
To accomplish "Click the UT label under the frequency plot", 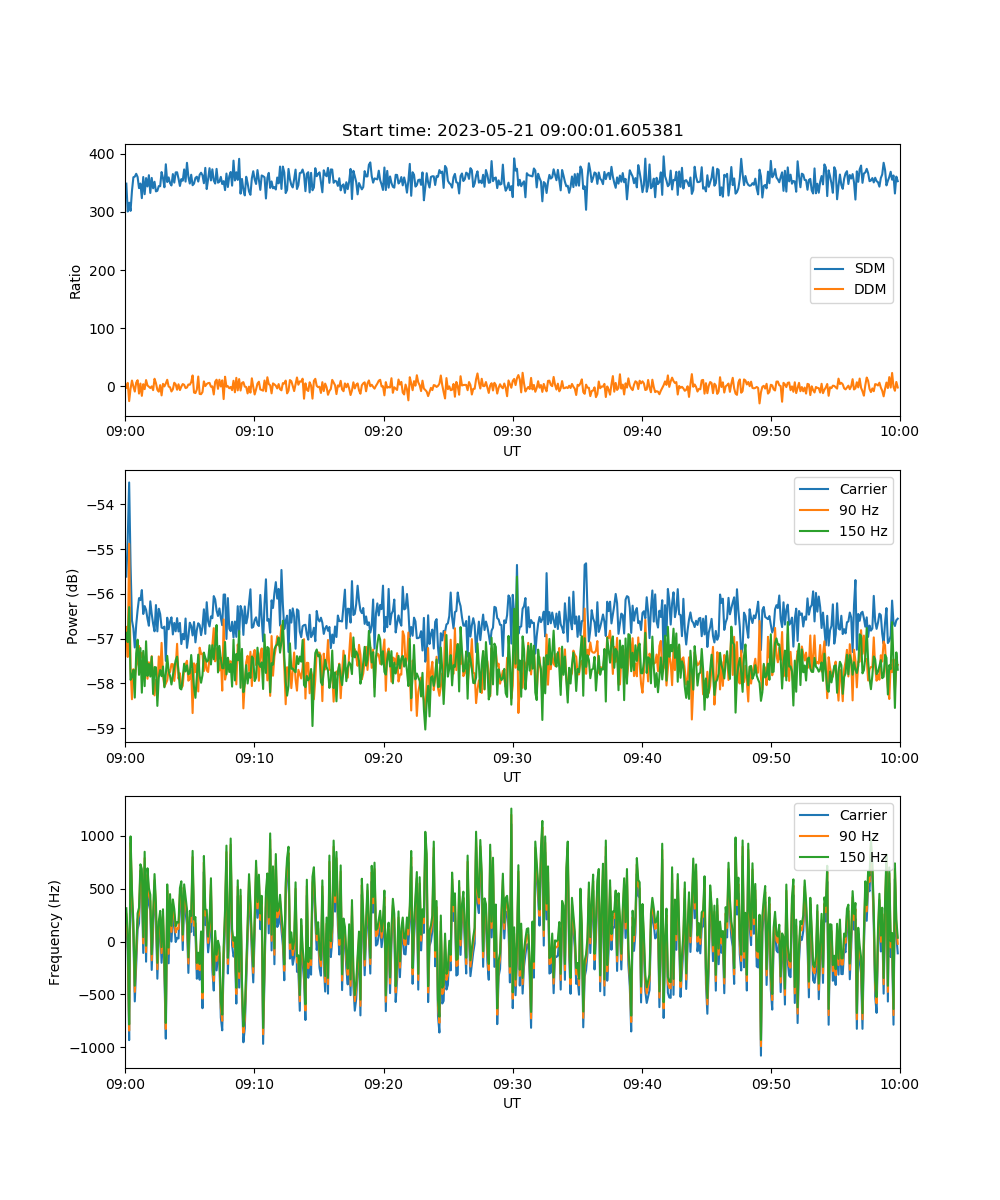I will [x=512, y=1103].
